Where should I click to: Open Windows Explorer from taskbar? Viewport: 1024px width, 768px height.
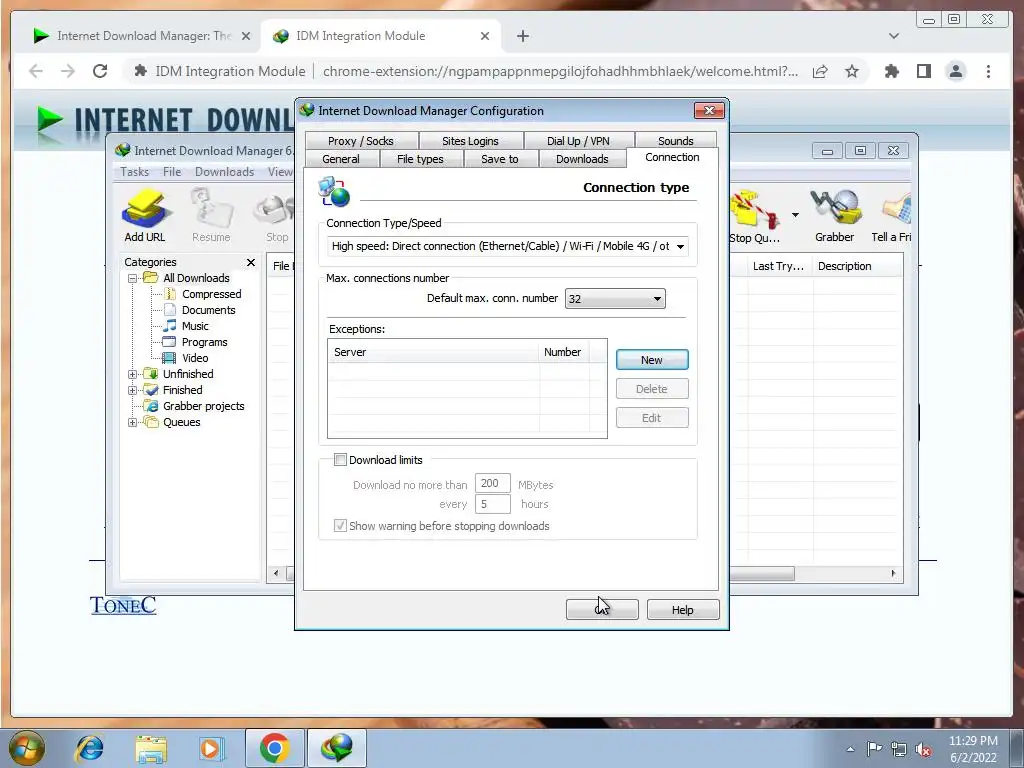click(151, 748)
